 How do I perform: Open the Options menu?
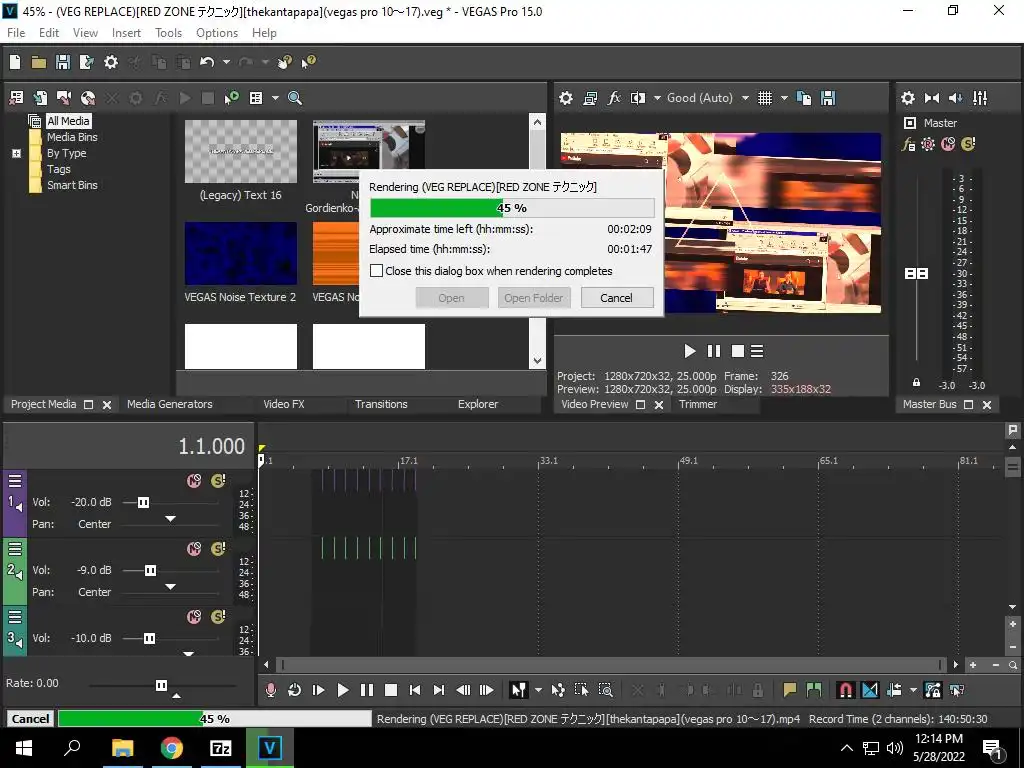(x=217, y=33)
